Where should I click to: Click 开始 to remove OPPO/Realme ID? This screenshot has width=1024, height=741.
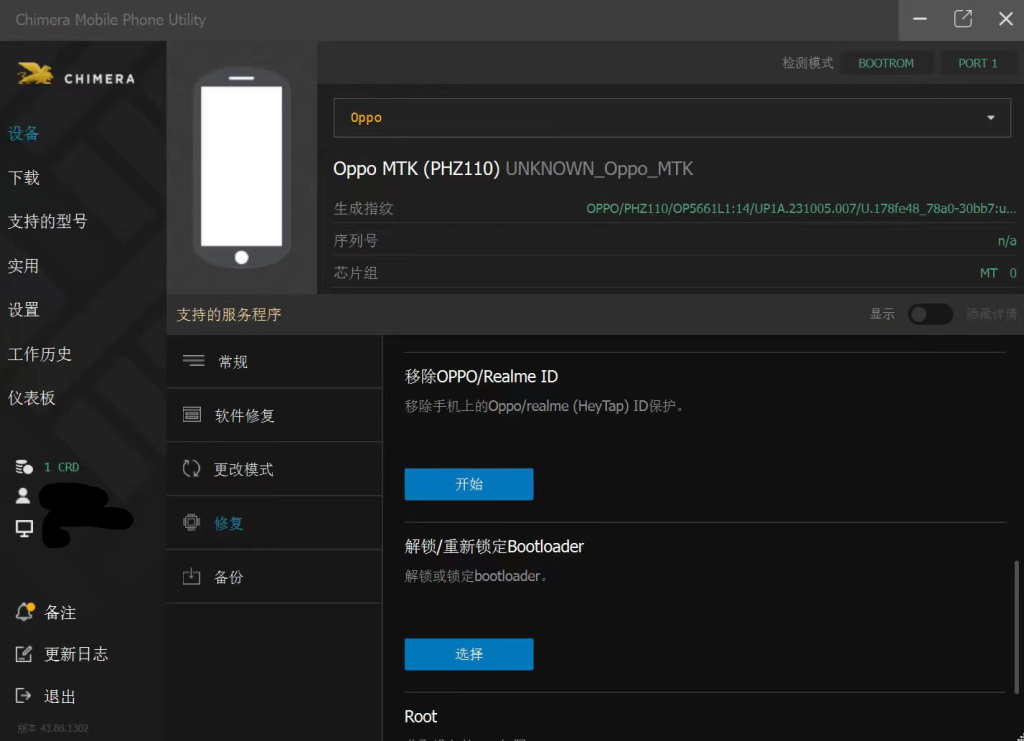pos(469,484)
